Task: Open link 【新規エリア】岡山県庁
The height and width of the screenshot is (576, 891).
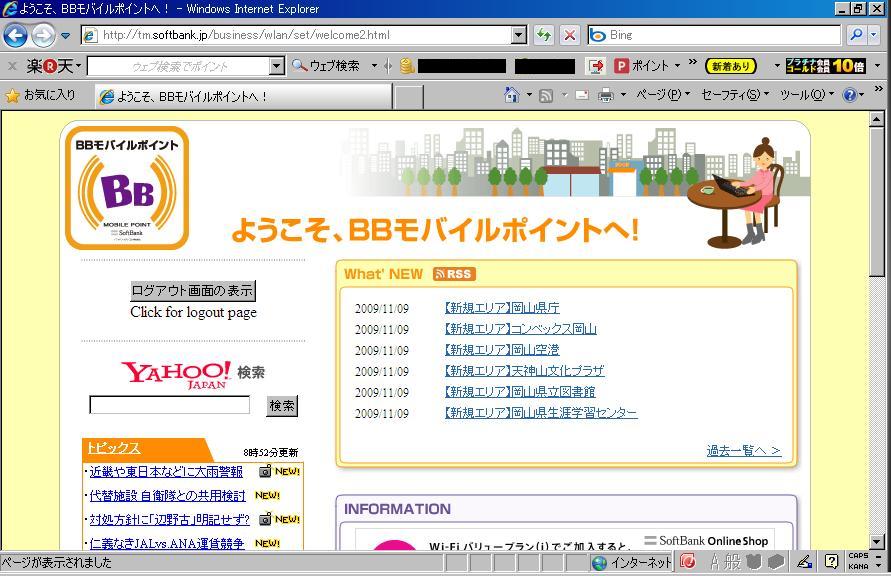Action: (502, 308)
